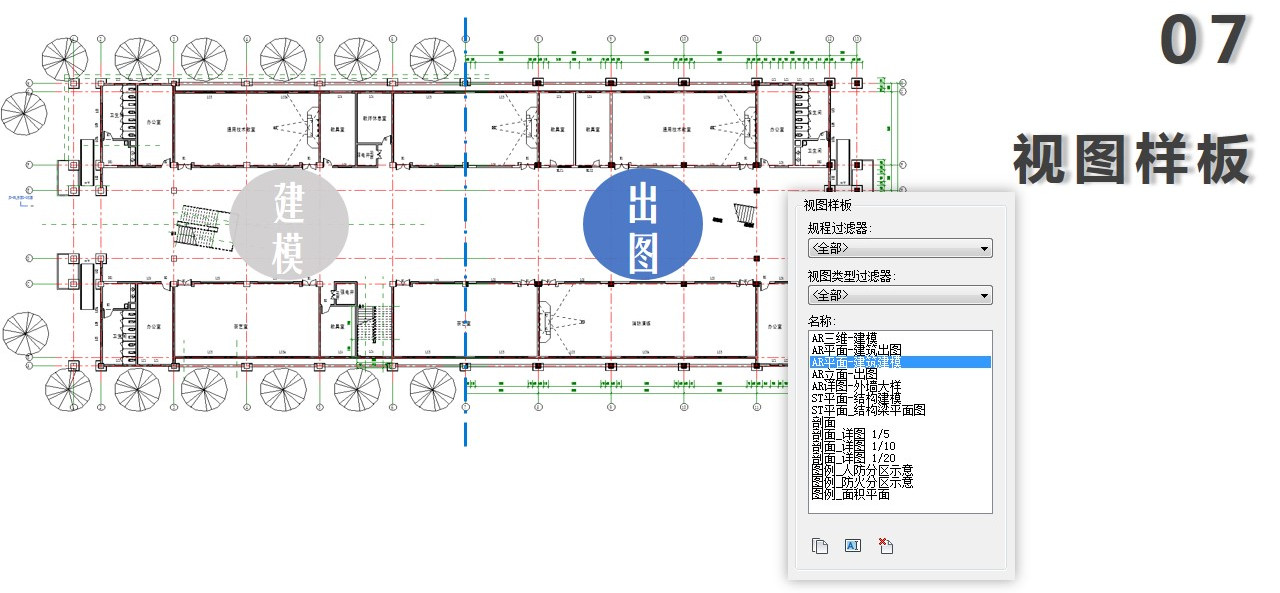Select 图例_防火分区示意 template
Screen dimensions: 1280x593
(862, 482)
